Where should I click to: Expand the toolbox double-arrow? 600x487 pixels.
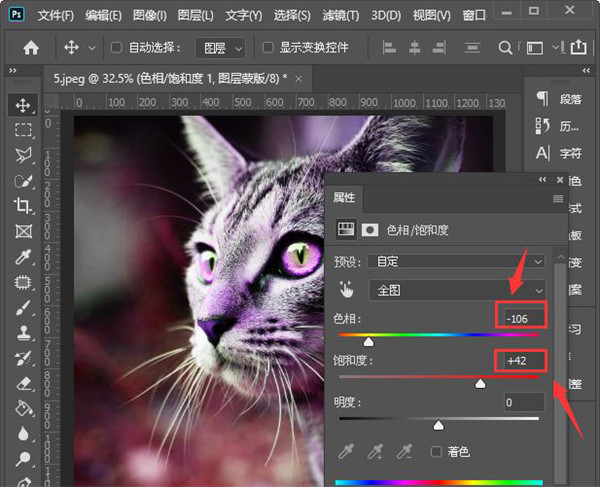(x=13, y=70)
